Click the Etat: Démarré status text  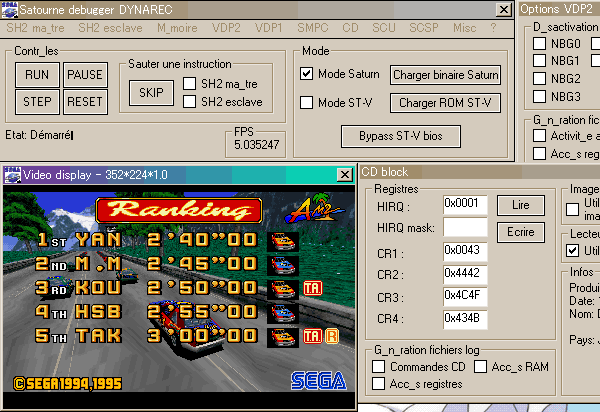pyautogui.click(x=39, y=135)
